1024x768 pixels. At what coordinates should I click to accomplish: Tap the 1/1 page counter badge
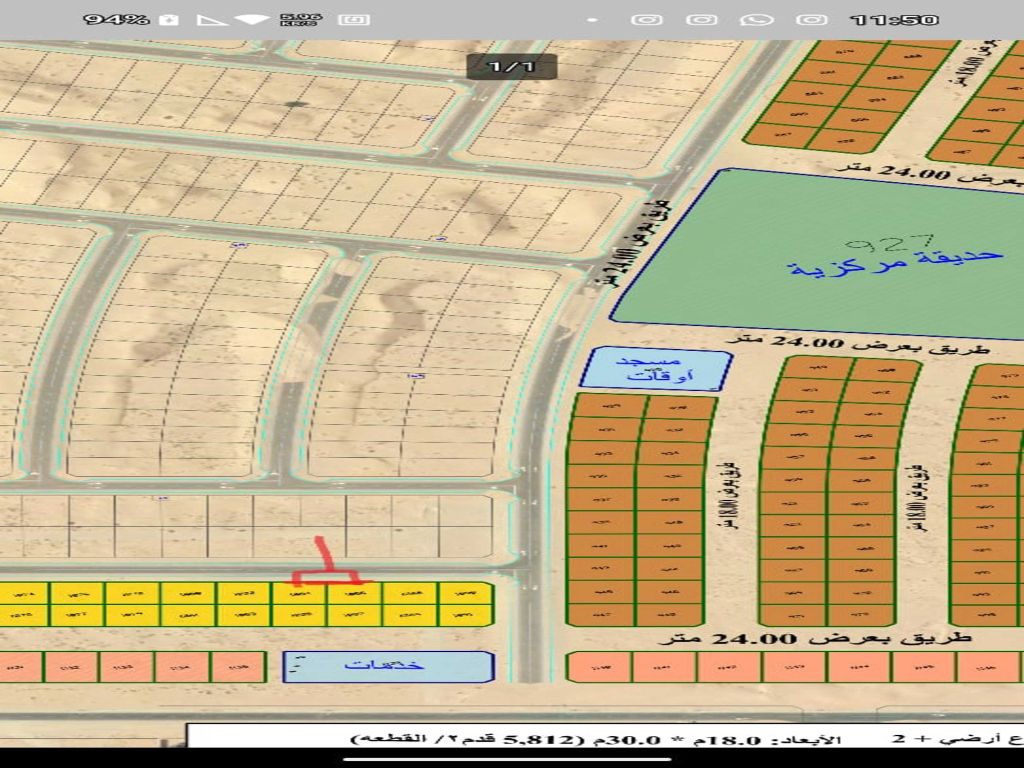[x=511, y=66]
